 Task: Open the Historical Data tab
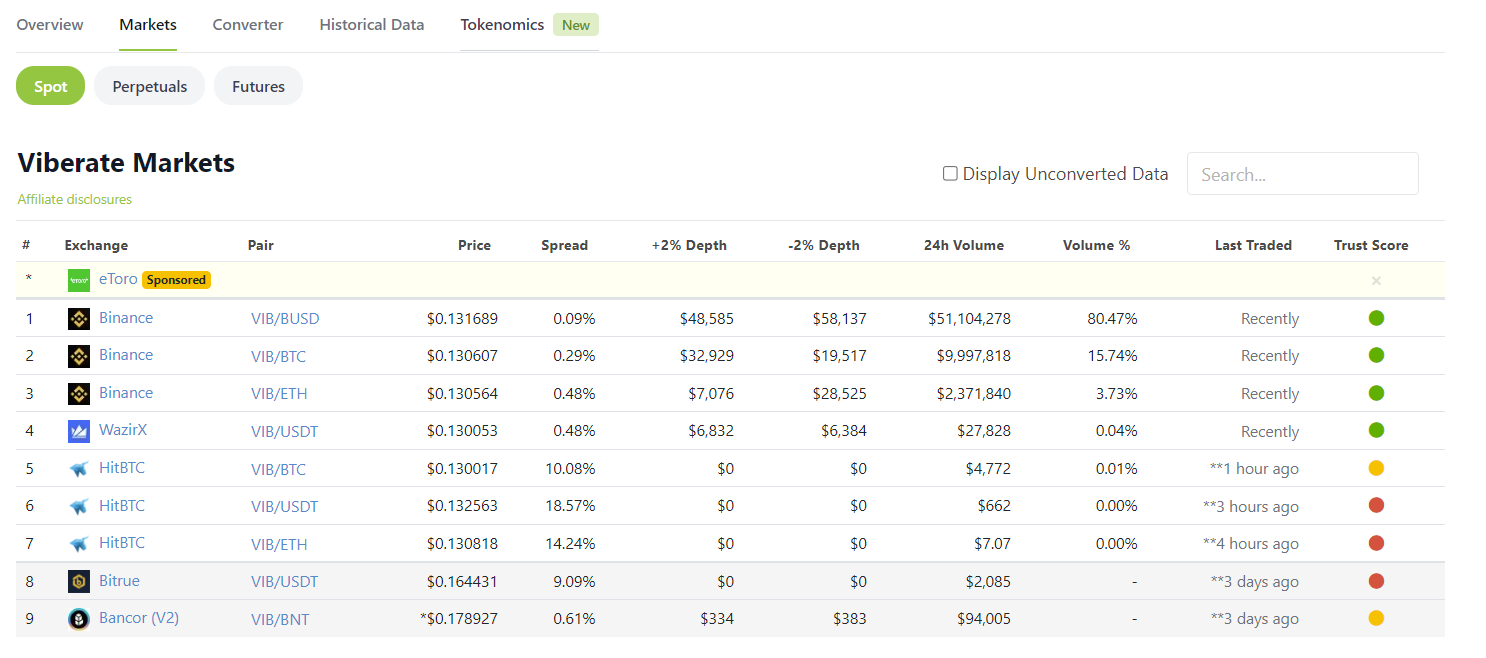click(372, 25)
